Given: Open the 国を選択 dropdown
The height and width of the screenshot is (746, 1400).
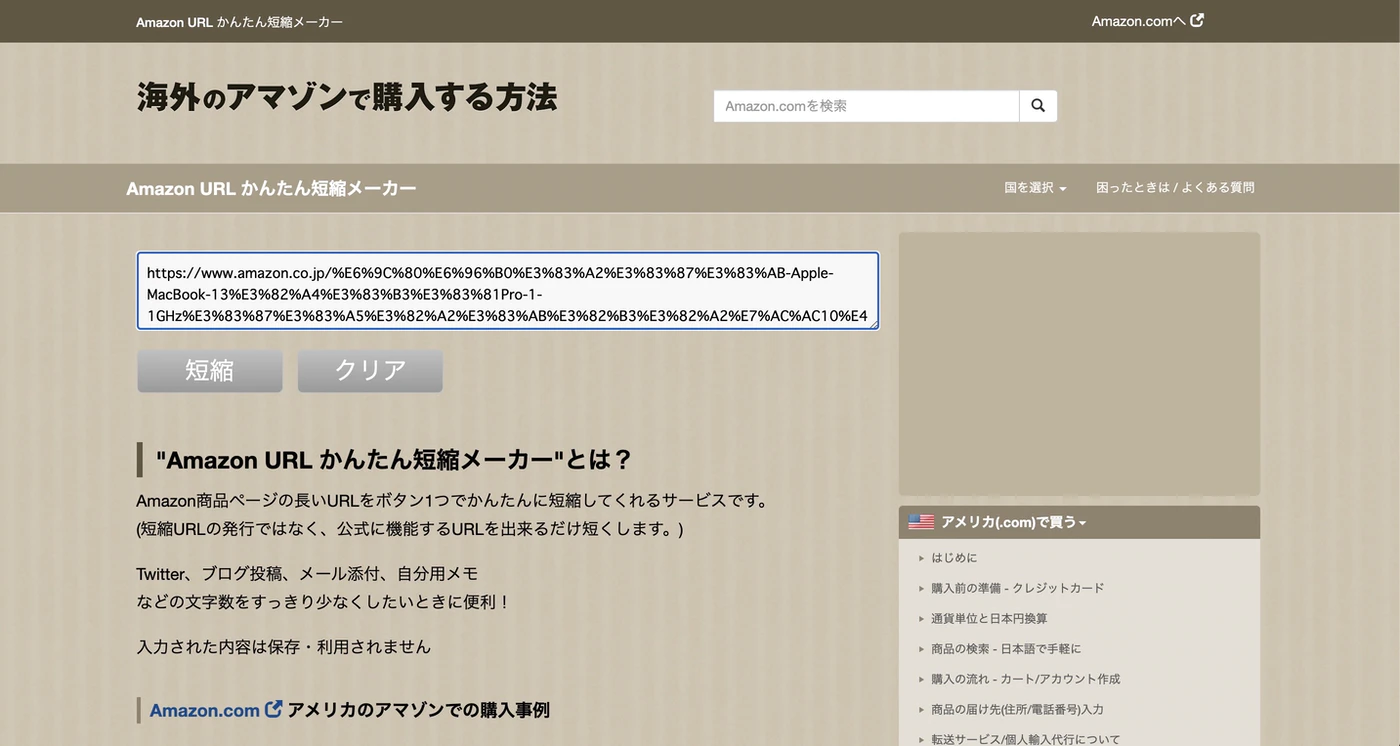Looking at the screenshot, I should 1035,188.
